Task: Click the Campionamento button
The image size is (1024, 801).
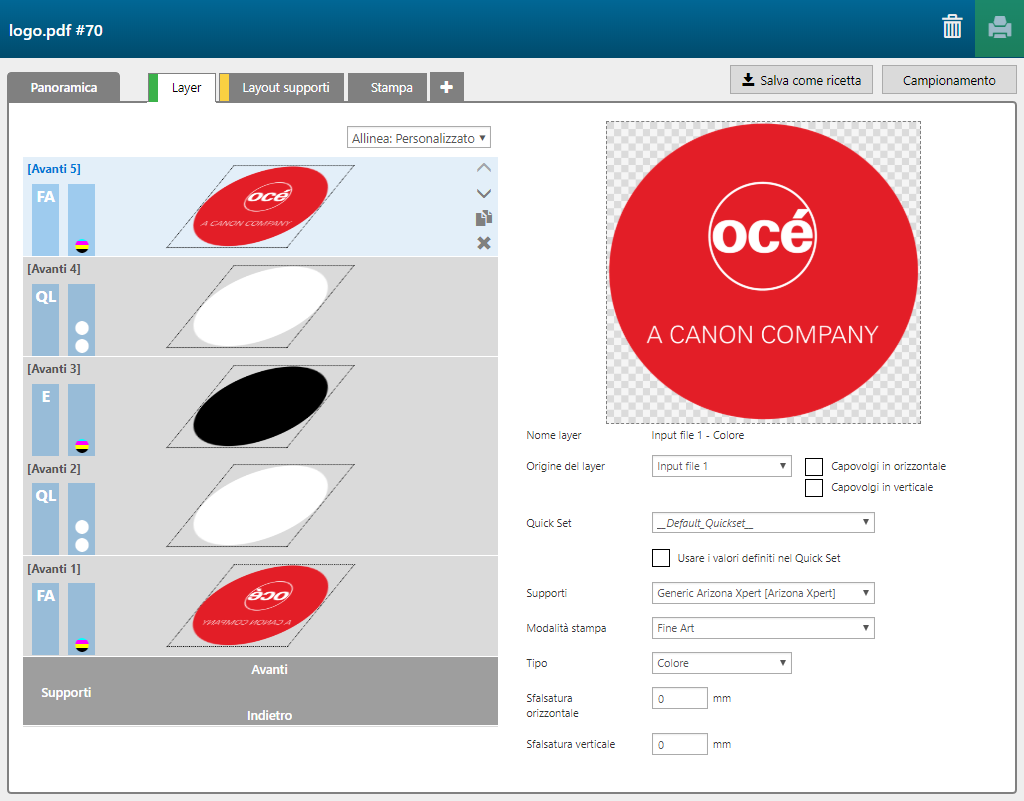Action: (949, 80)
